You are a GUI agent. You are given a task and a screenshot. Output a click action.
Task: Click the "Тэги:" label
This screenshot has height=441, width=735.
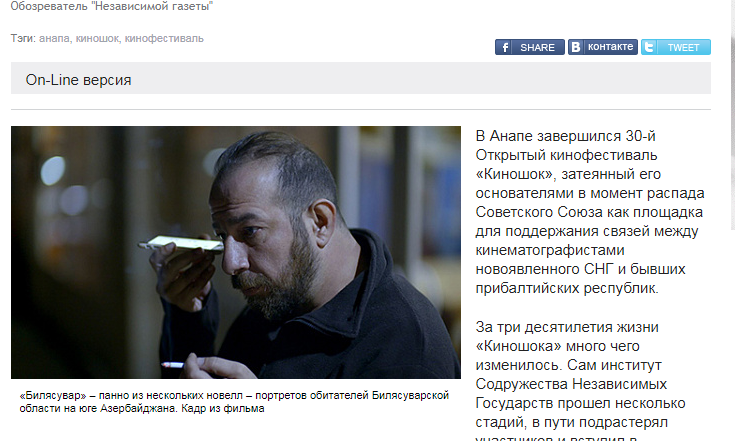(23, 38)
